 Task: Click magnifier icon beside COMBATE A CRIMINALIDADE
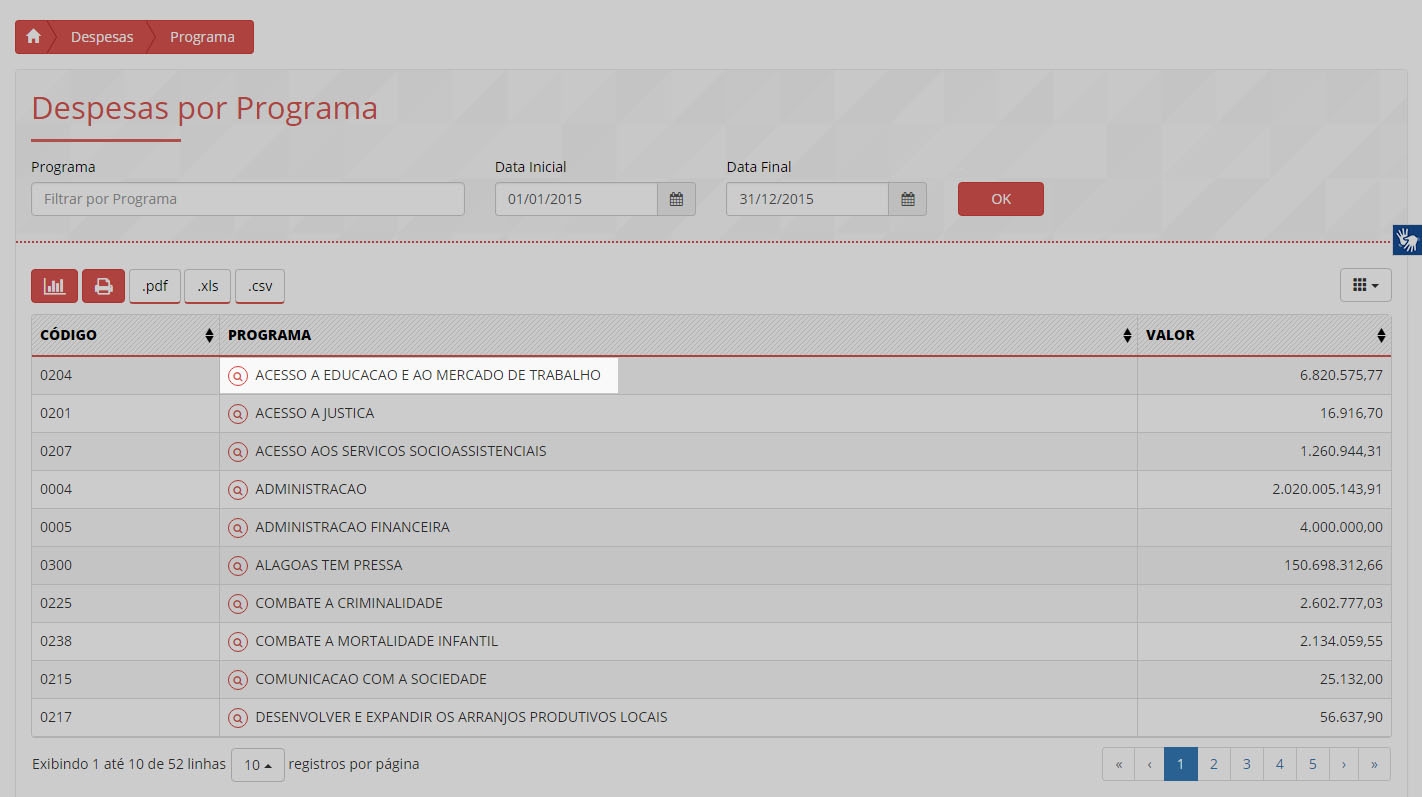click(x=237, y=604)
